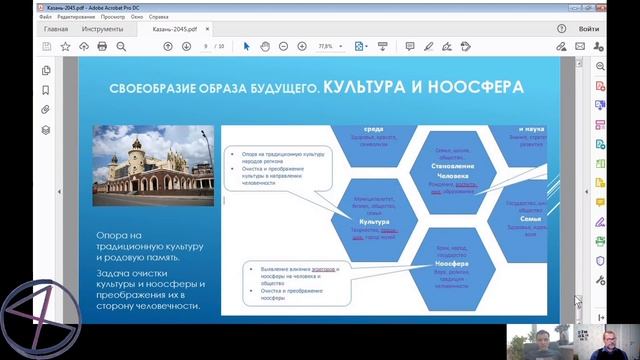
Task: Click the Kazan building photo in slide
Action: [153, 165]
